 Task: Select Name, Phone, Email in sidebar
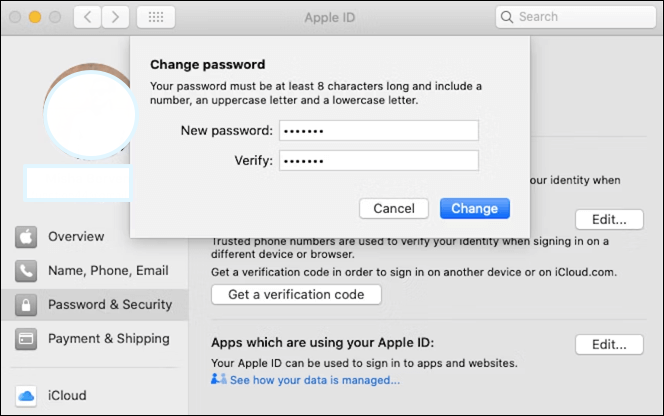[108, 271]
